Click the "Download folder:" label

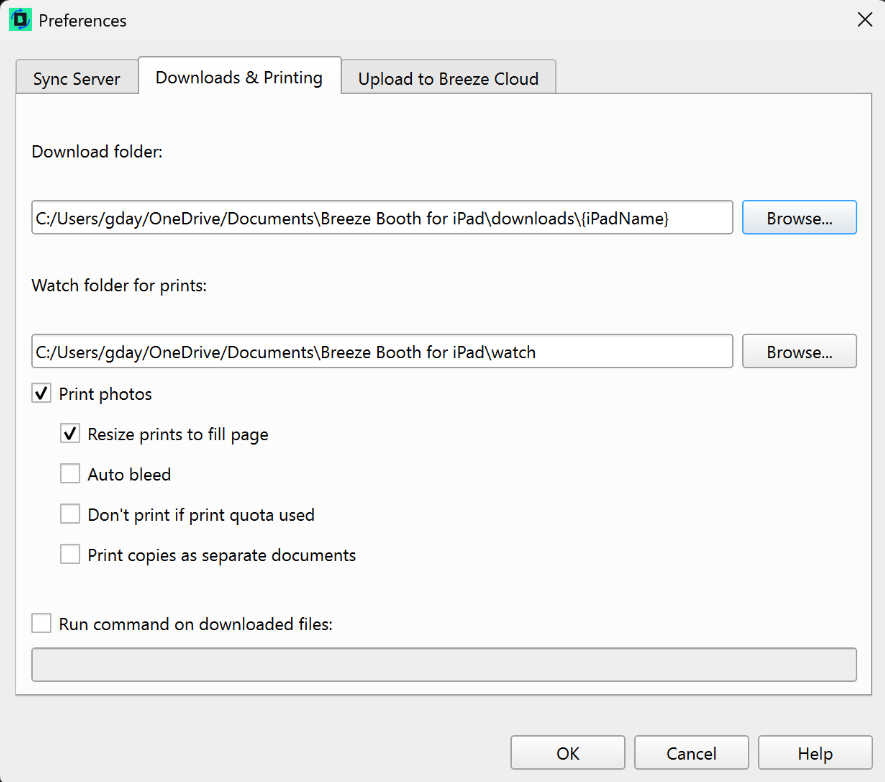[x=97, y=152]
